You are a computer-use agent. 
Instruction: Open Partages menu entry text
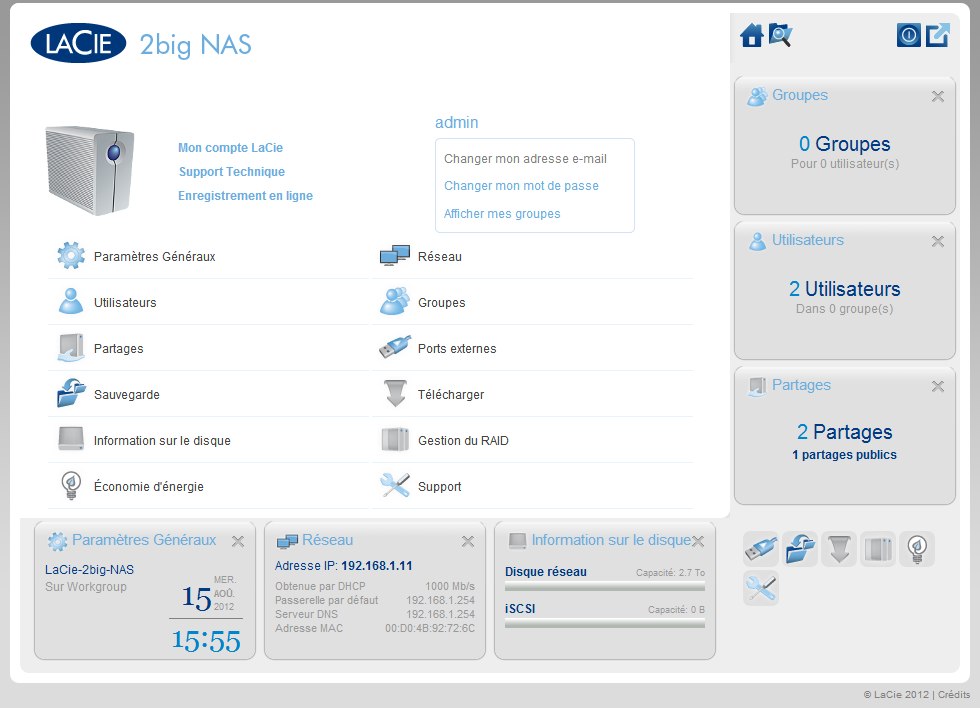(118, 349)
